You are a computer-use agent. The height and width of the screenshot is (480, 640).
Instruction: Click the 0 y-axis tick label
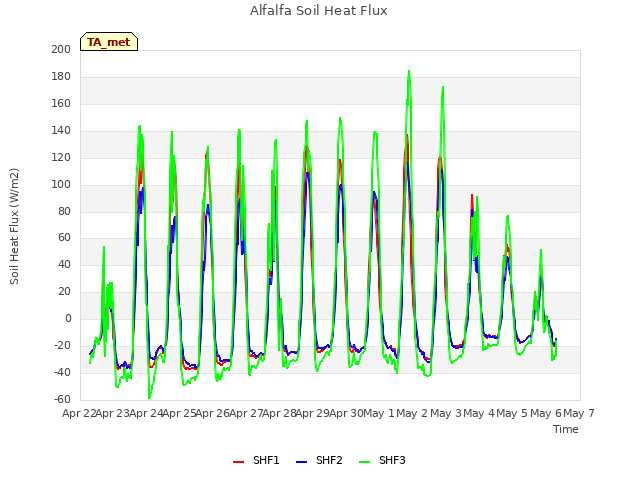point(68,318)
